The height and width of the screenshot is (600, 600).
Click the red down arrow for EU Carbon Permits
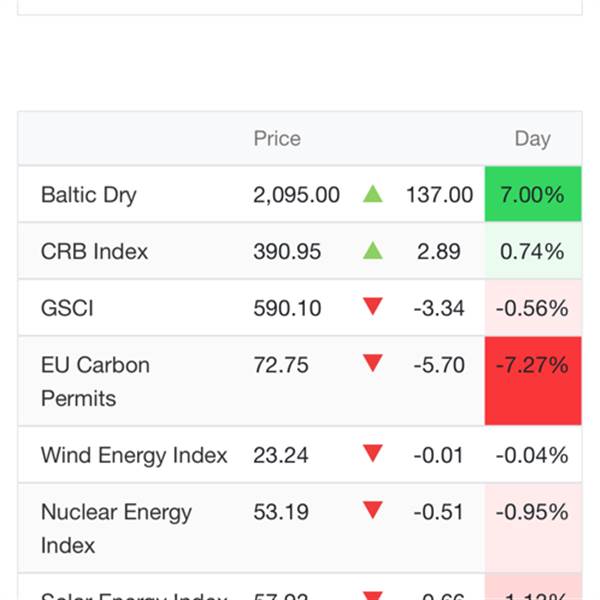click(373, 365)
